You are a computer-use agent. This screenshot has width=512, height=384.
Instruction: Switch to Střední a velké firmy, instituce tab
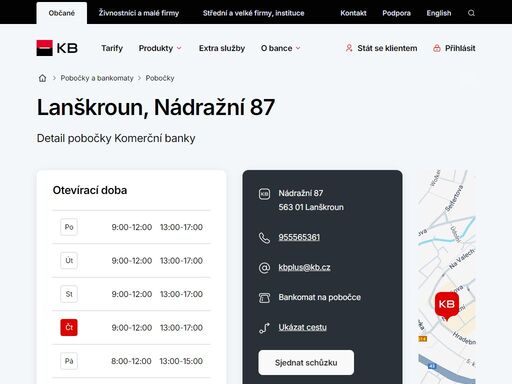(253, 13)
